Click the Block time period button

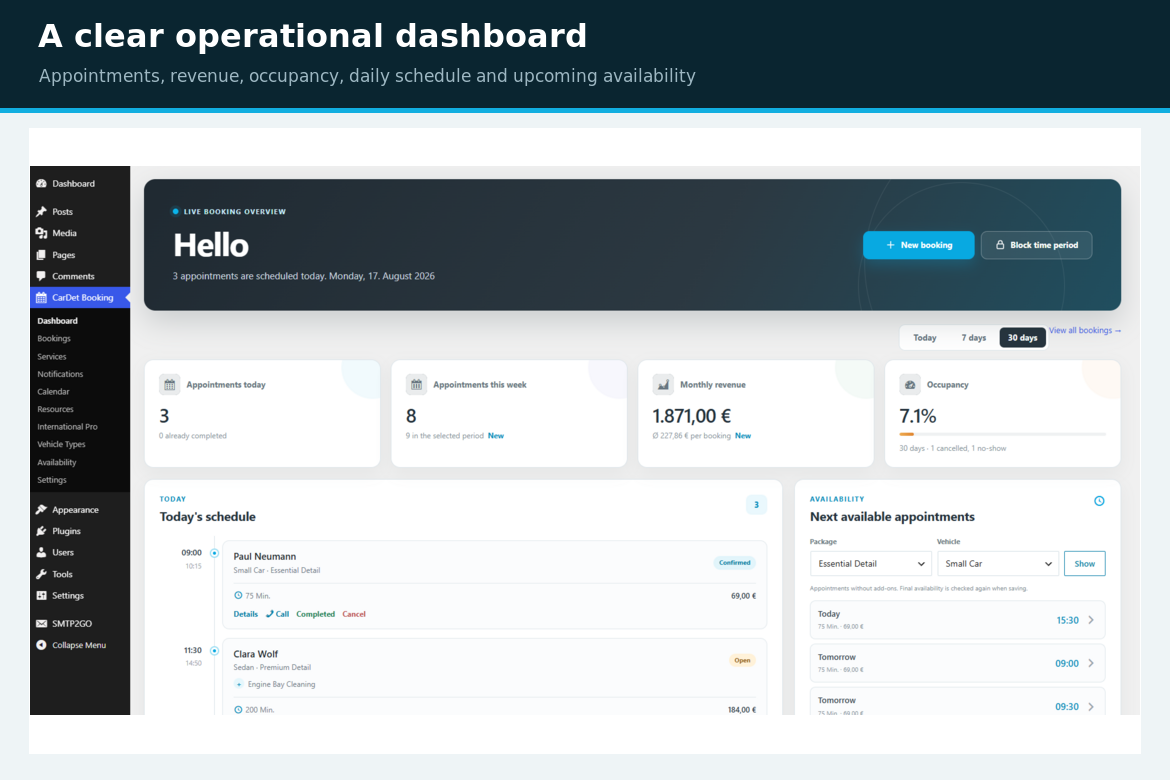coord(1036,245)
